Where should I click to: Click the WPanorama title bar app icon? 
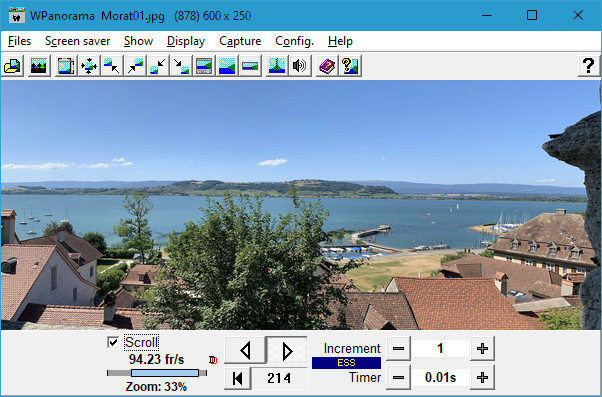pos(17,15)
